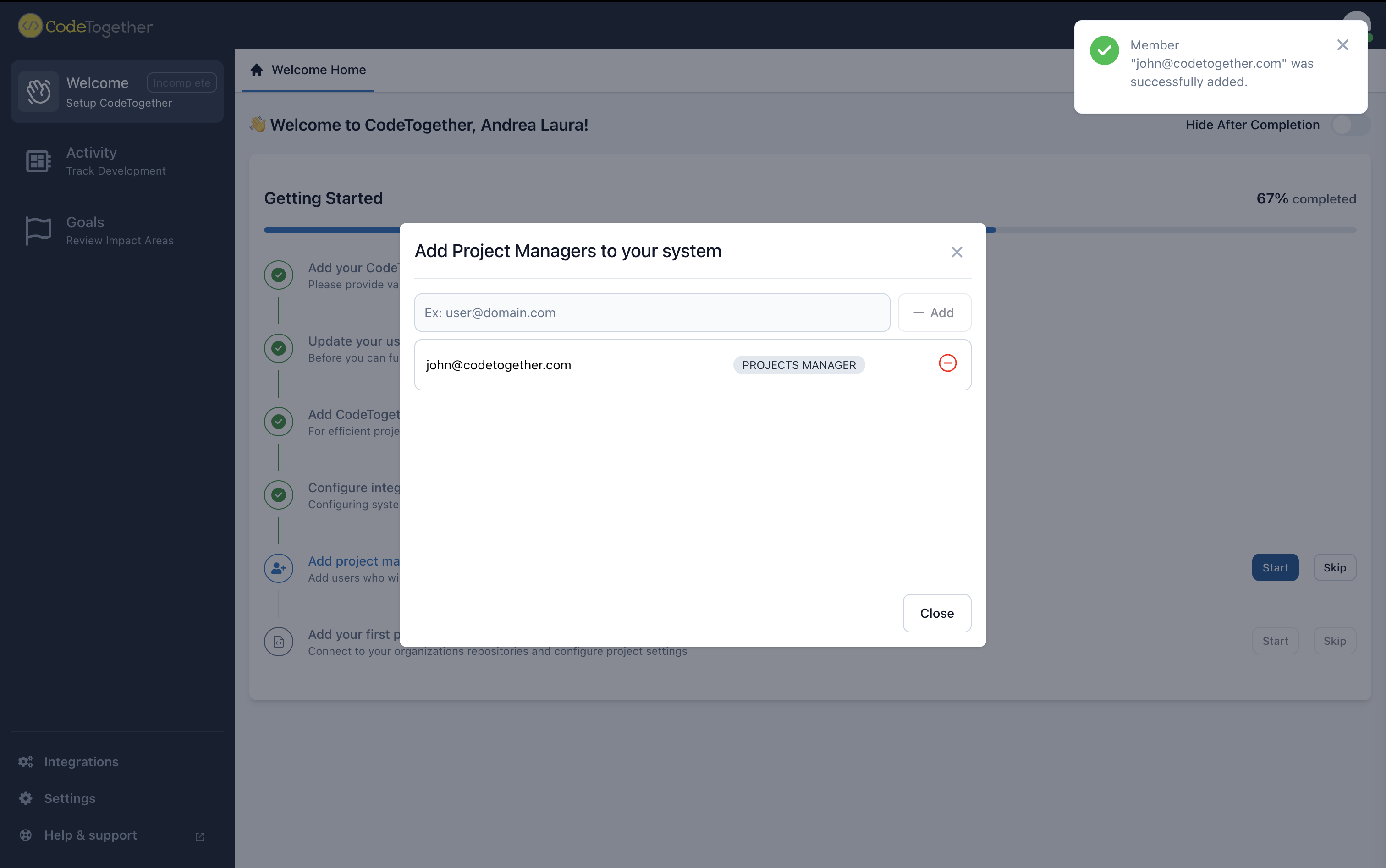Focus the email input Ex: user@domain.com

[x=652, y=312]
